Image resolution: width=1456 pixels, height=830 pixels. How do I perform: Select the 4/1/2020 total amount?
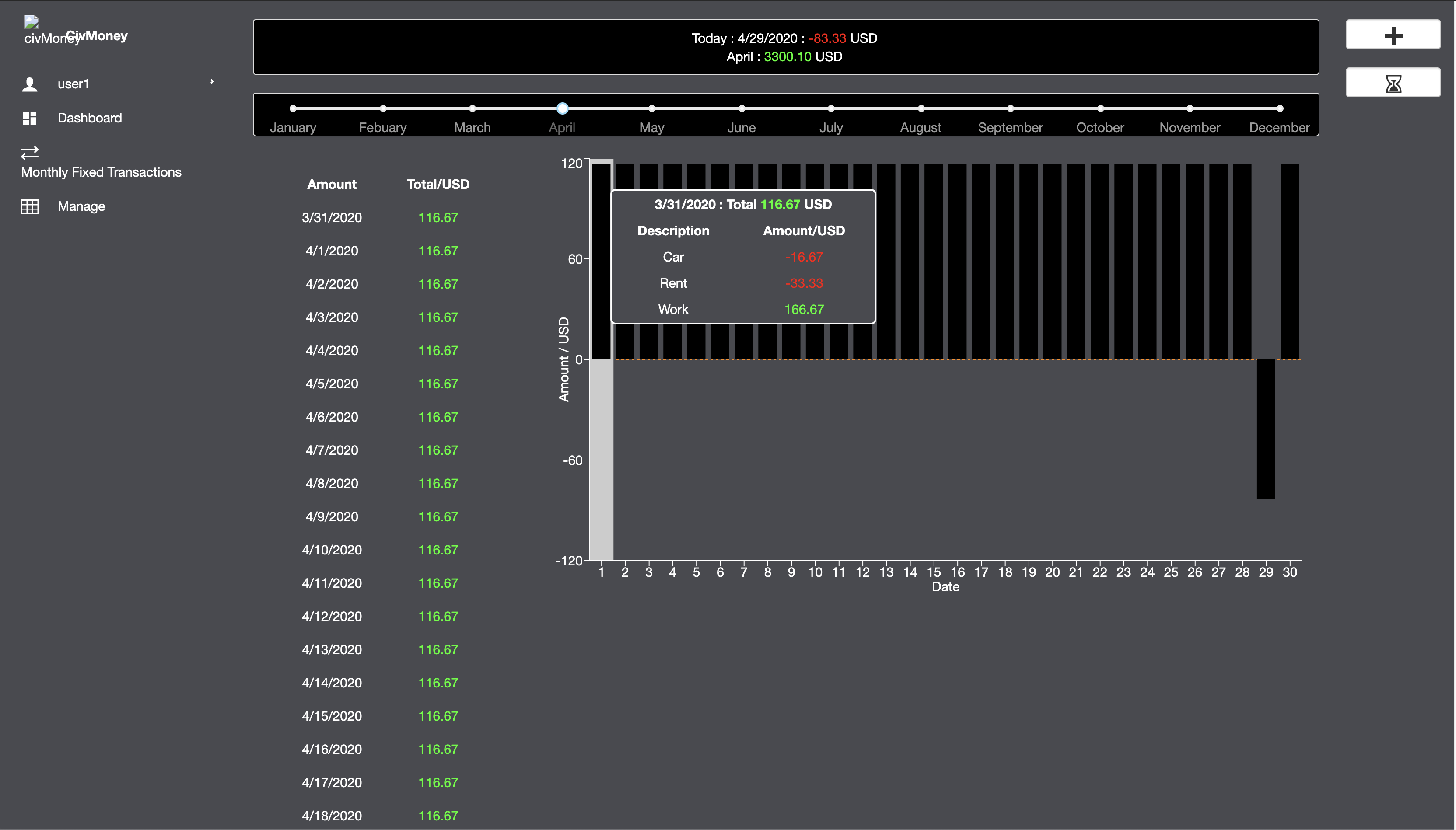pos(438,251)
